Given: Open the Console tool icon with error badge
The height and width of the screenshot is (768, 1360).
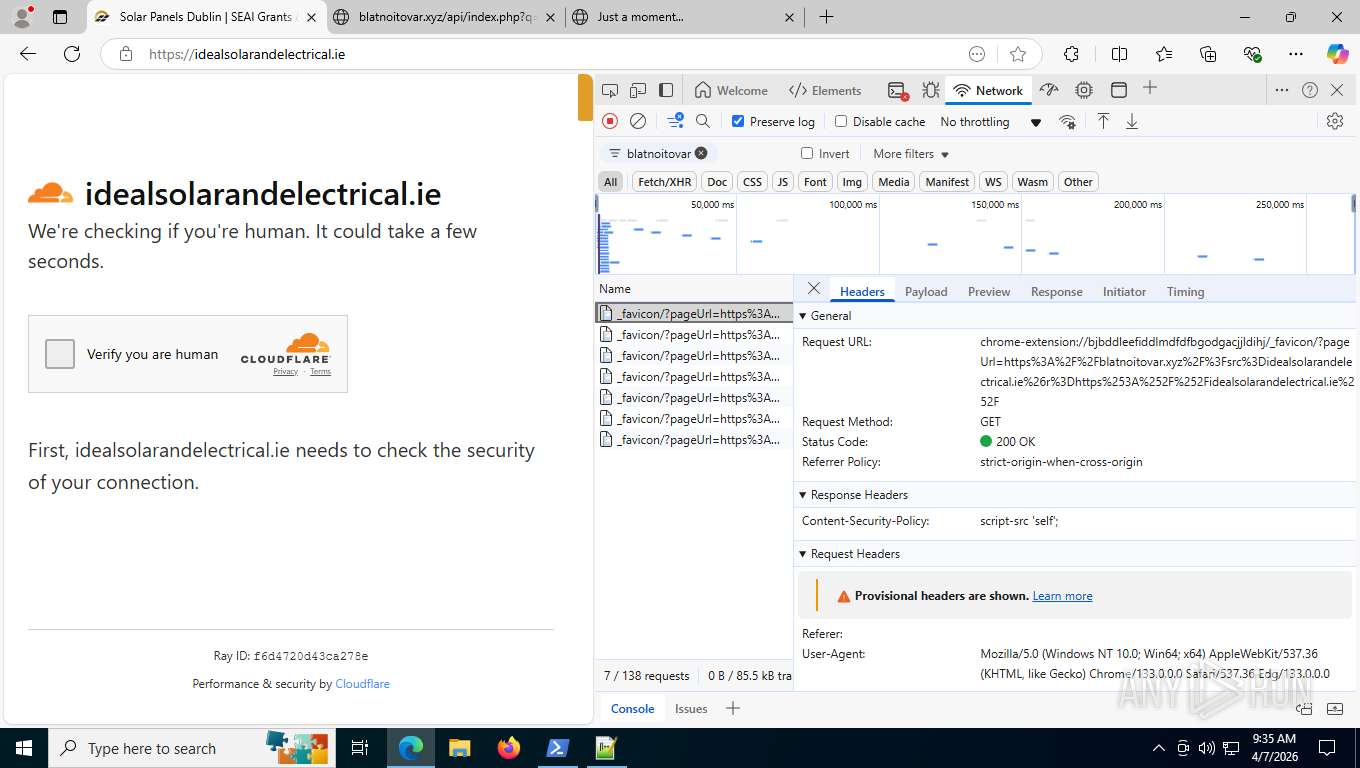Looking at the screenshot, I should pyautogui.click(x=897, y=90).
